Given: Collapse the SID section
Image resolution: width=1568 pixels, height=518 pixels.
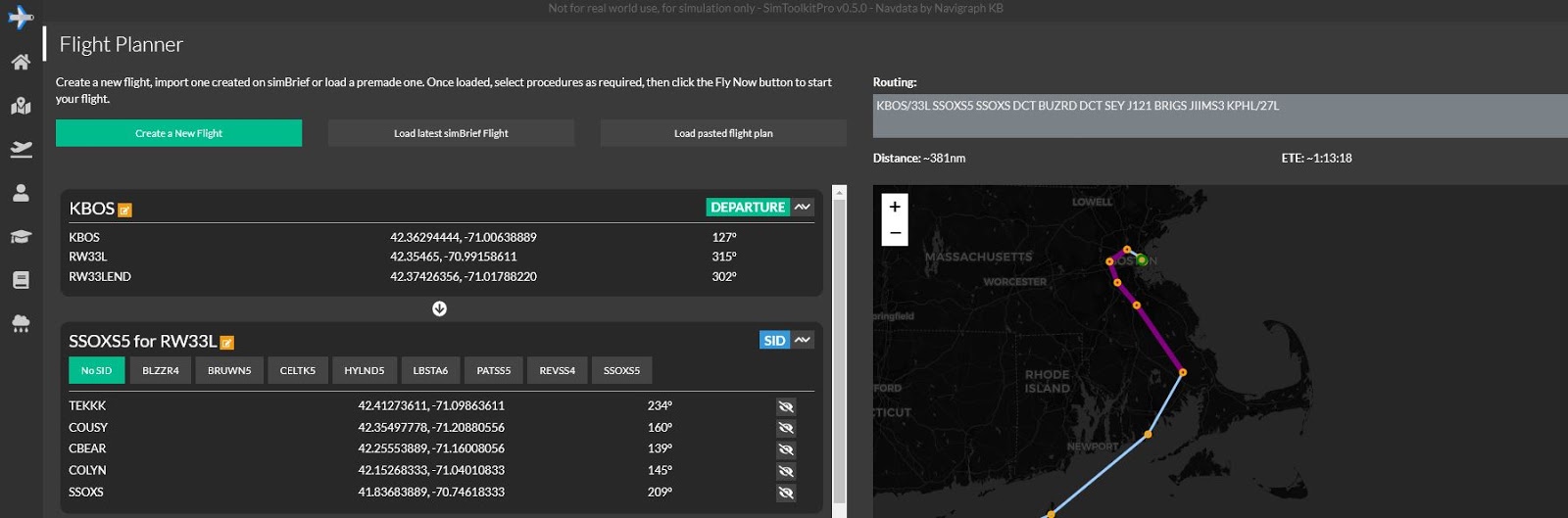Looking at the screenshot, I should [803, 341].
